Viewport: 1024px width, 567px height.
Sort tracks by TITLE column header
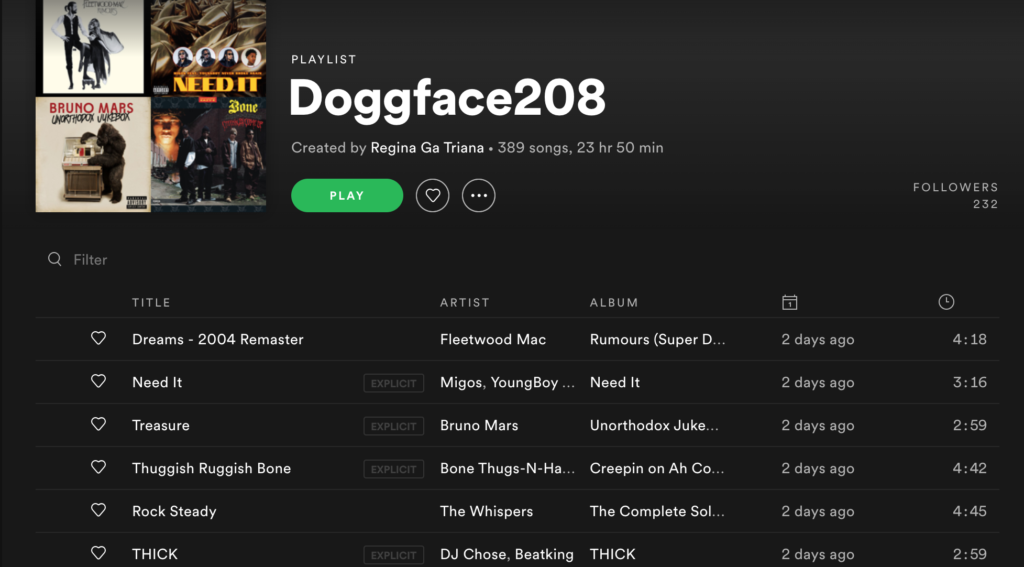coord(151,302)
